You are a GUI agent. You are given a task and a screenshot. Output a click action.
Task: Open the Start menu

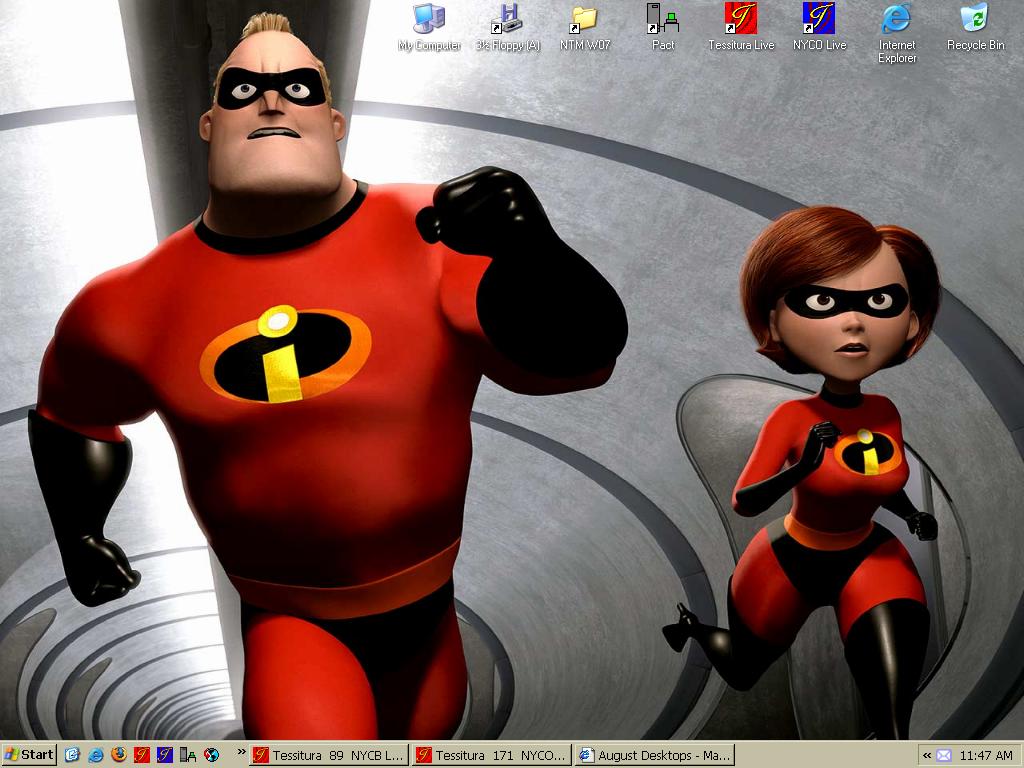point(29,755)
